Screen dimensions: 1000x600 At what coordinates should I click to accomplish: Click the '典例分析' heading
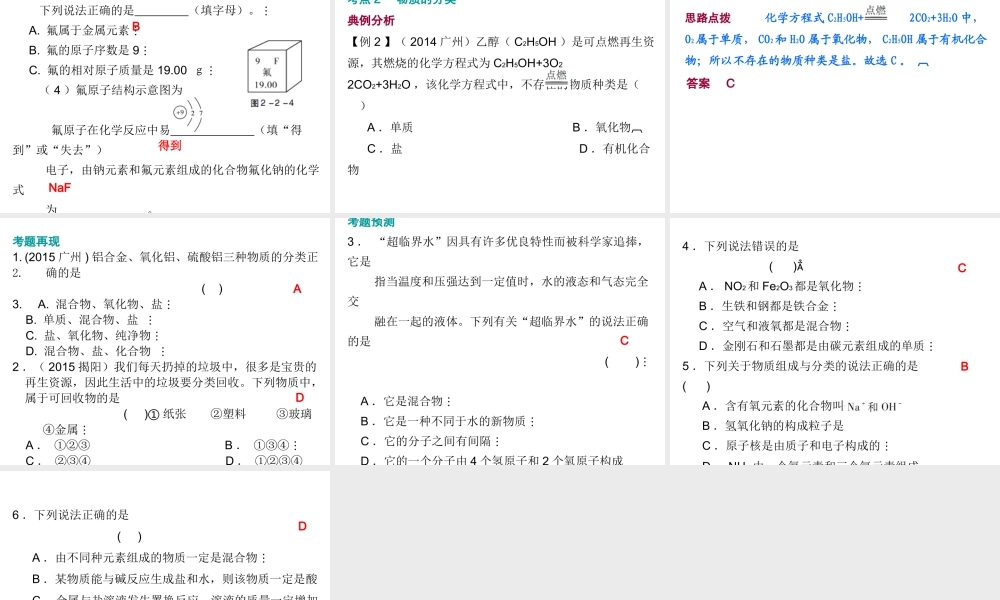coord(371,20)
